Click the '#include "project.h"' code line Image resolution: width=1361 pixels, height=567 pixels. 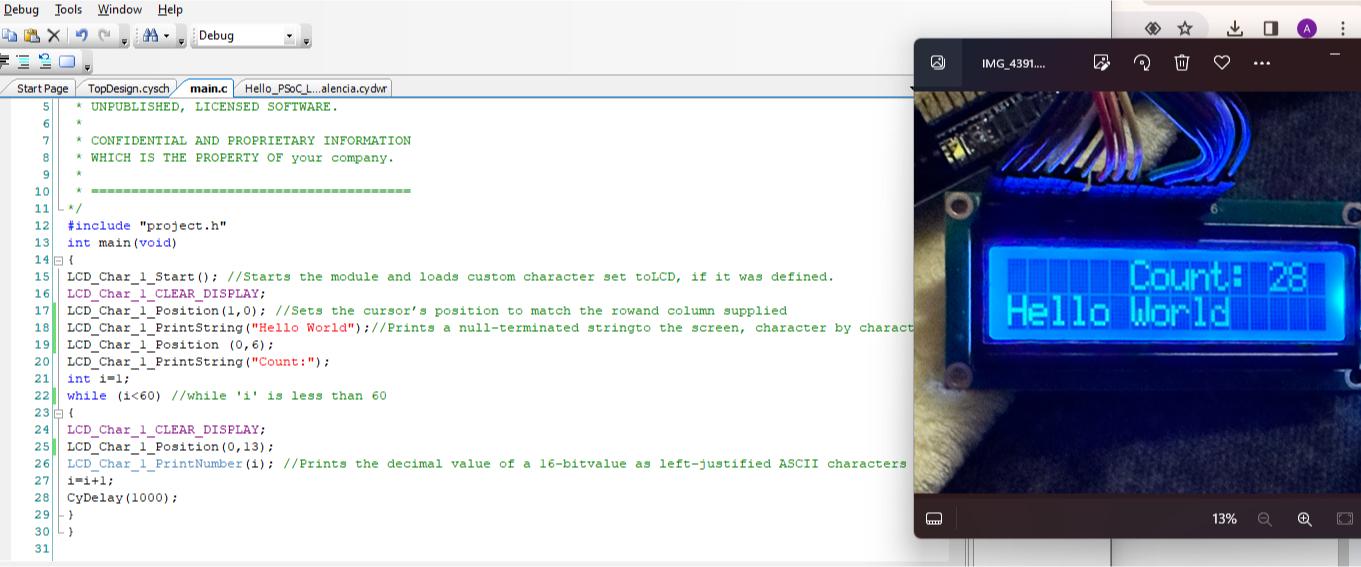pos(147,226)
